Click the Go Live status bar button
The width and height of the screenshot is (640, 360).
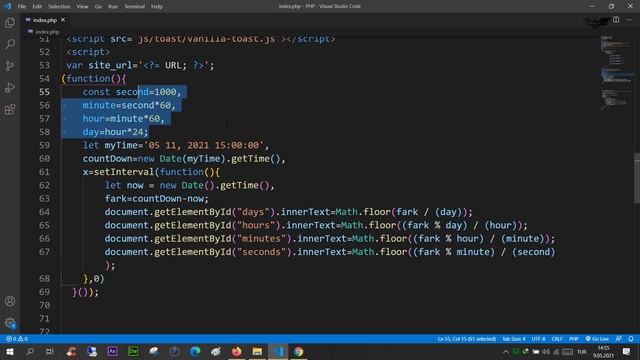pos(597,339)
